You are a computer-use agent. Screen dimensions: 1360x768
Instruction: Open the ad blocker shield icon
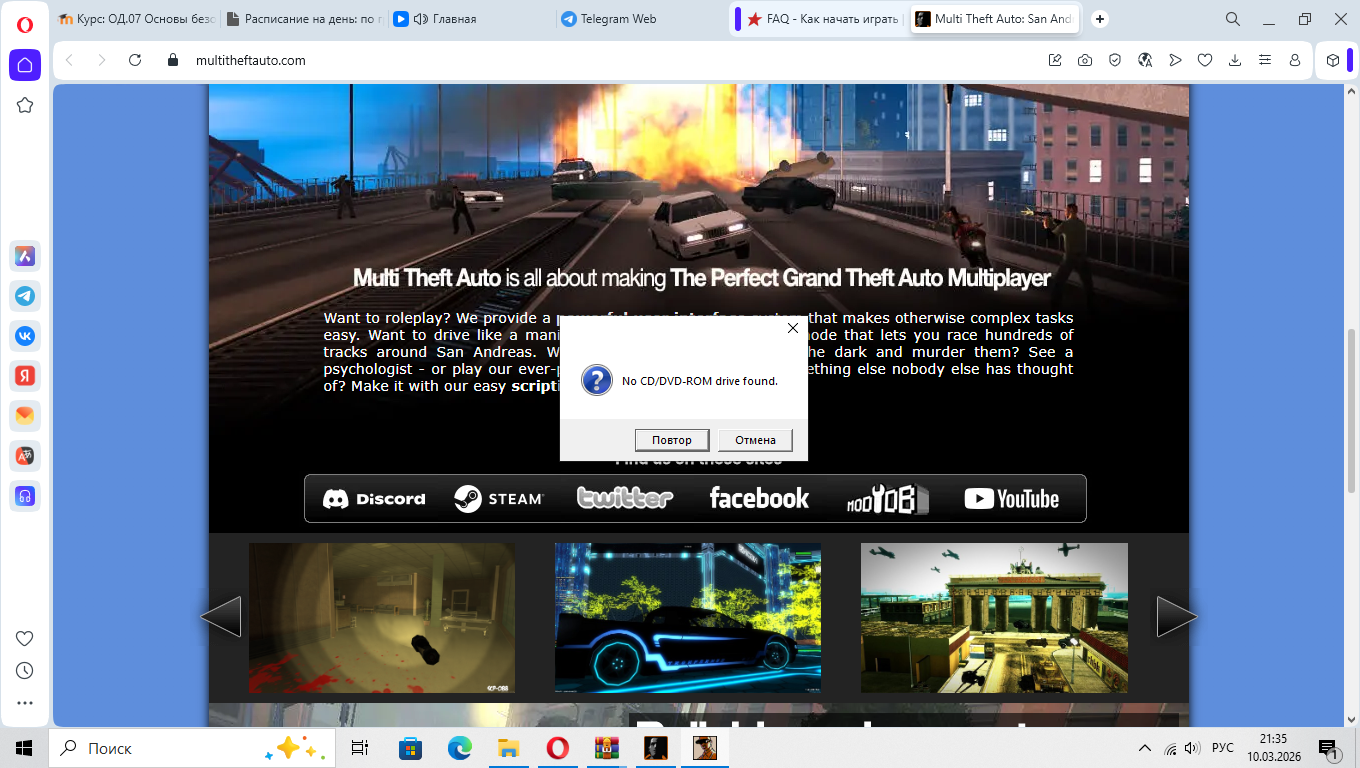click(x=1115, y=60)
